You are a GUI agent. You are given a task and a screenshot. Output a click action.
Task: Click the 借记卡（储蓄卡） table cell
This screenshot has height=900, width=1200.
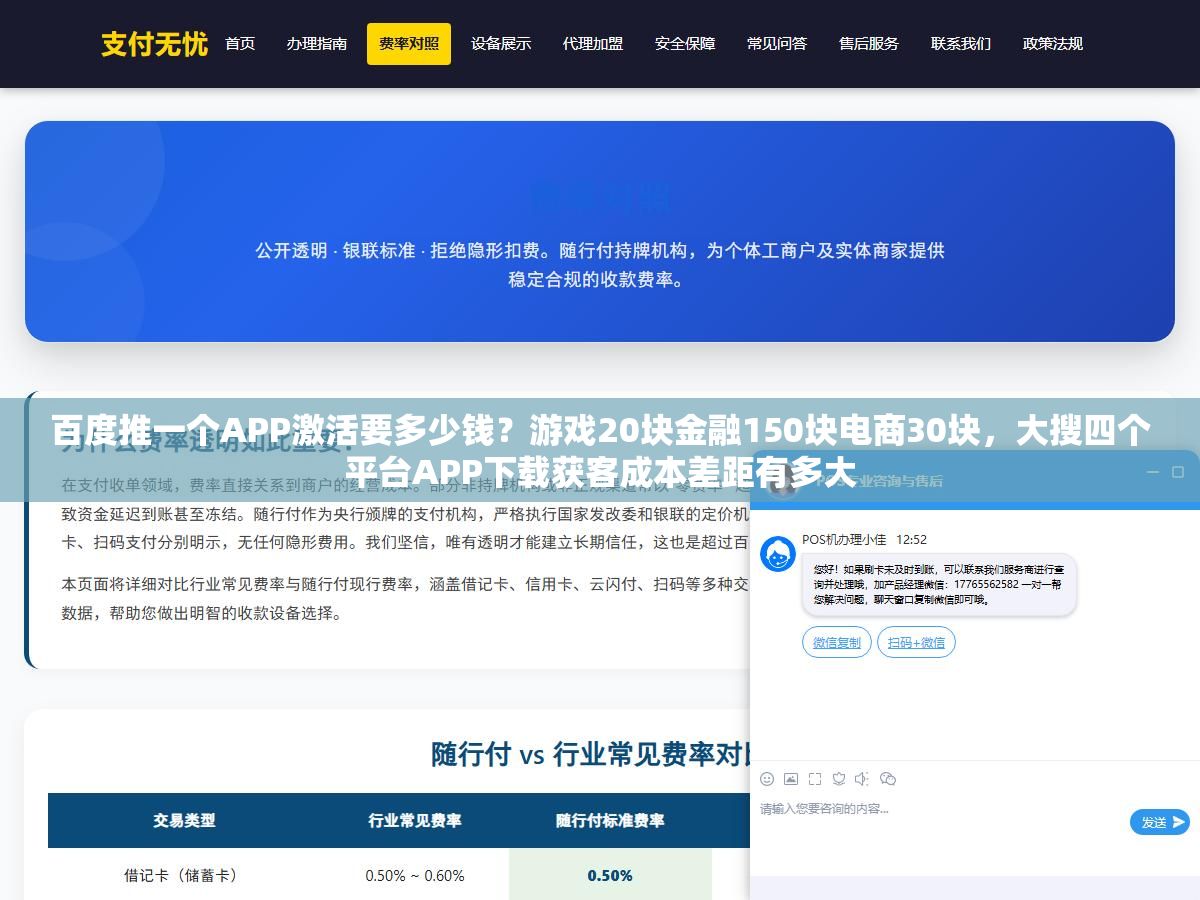tap(184, 875)
